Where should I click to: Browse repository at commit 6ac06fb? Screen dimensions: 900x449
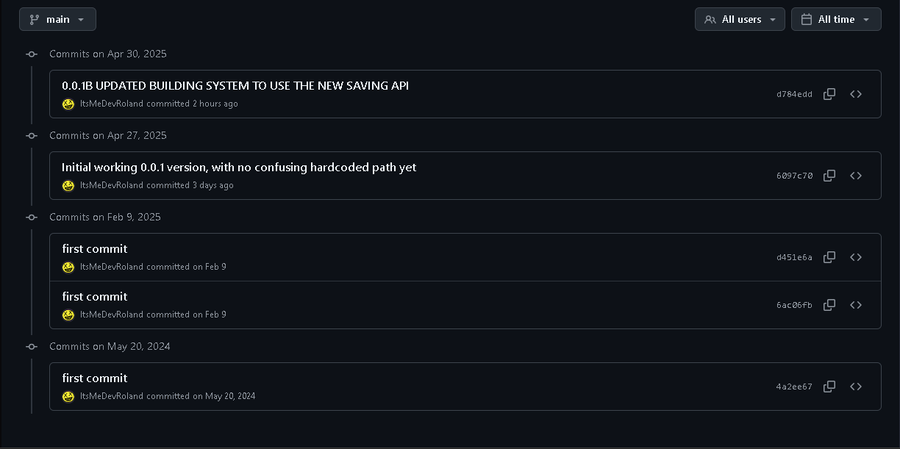point(856,305)
